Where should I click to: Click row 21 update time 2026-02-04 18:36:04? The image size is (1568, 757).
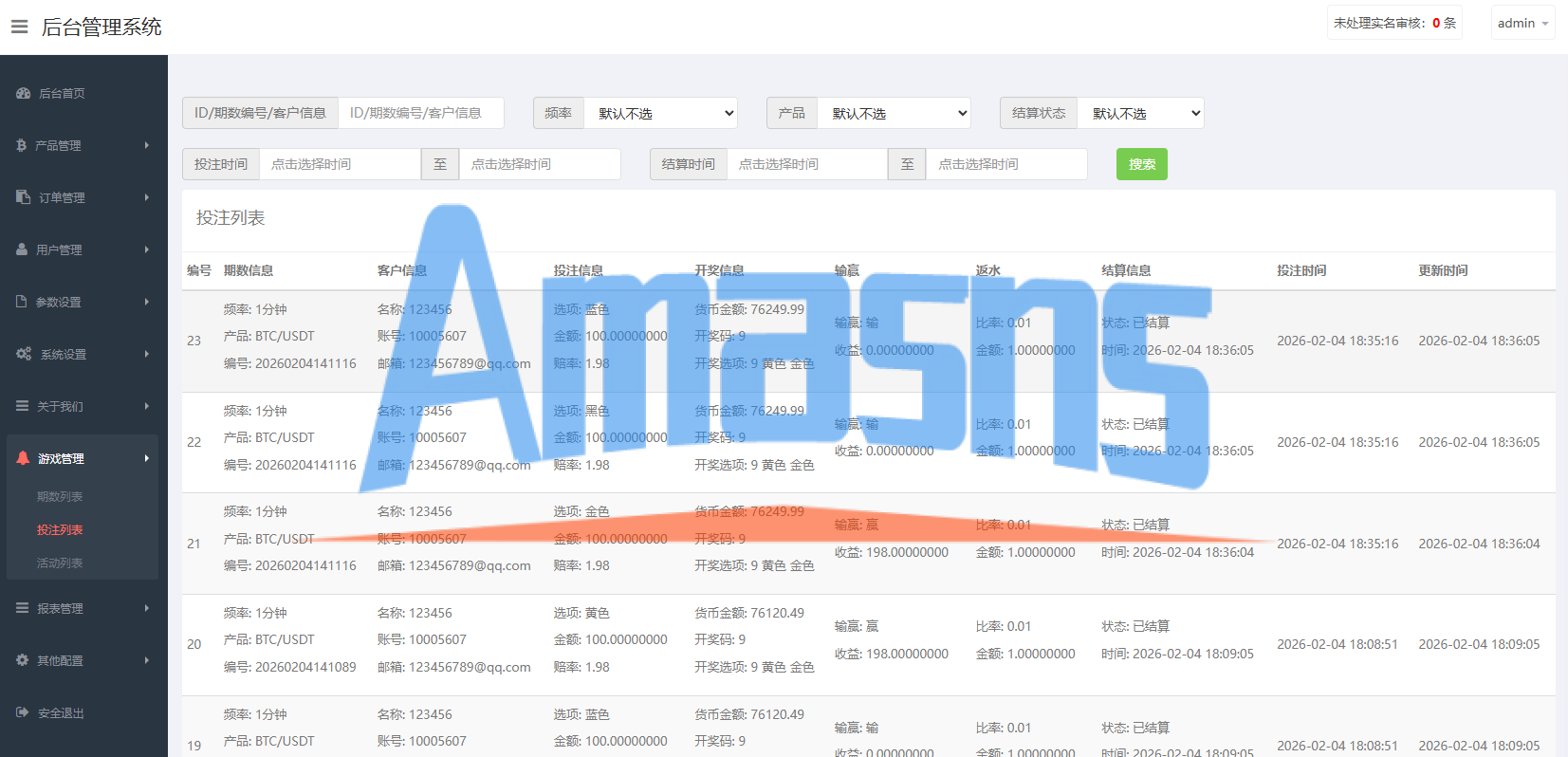(x=1479, y=544)
